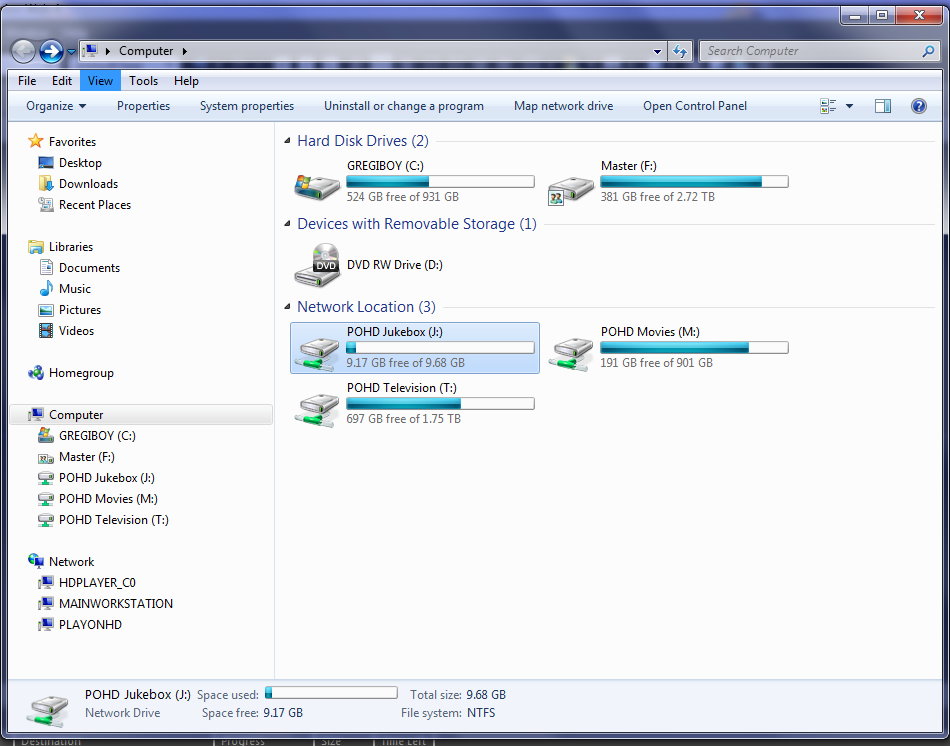
Task: Click POHD Television (T:) network drive icon
Action: (316, 410)
